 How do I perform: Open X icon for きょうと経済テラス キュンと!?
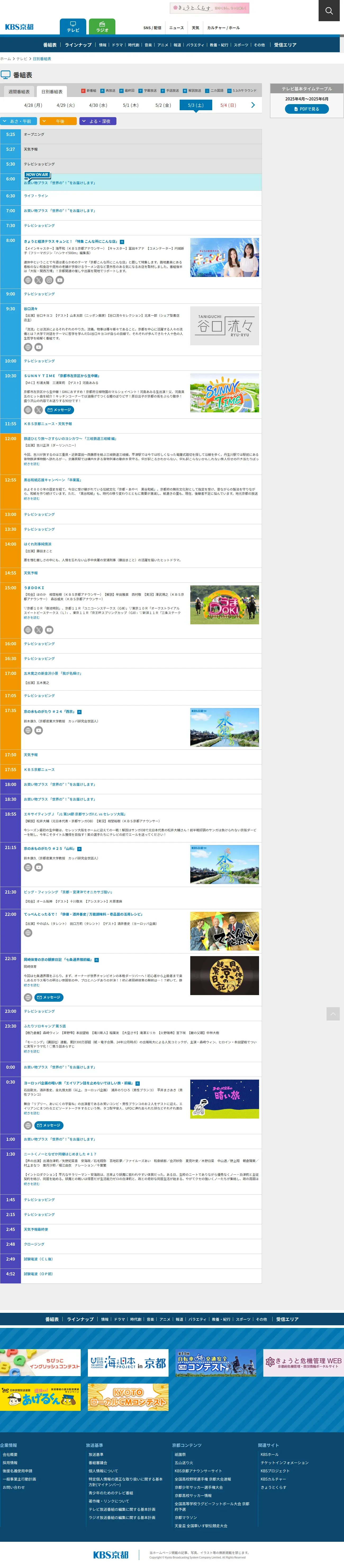38,280
